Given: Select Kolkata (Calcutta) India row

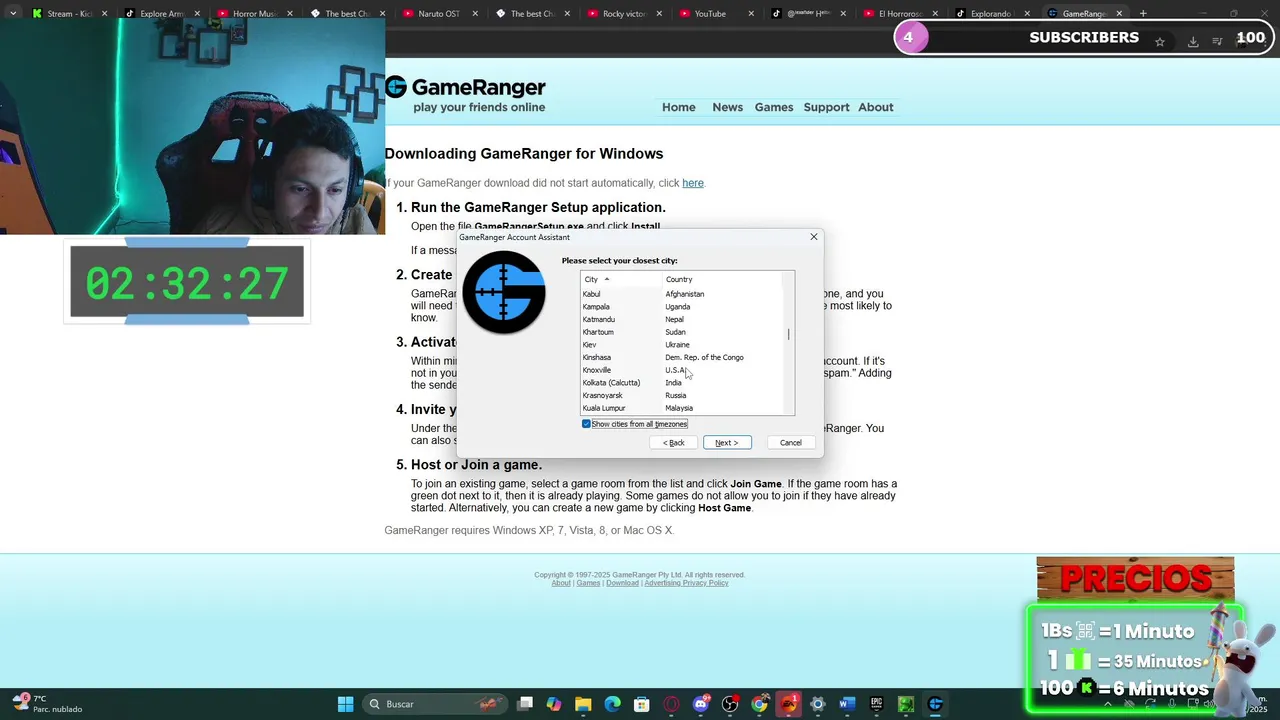Looking at the screenshot, I should pos(683,383).
